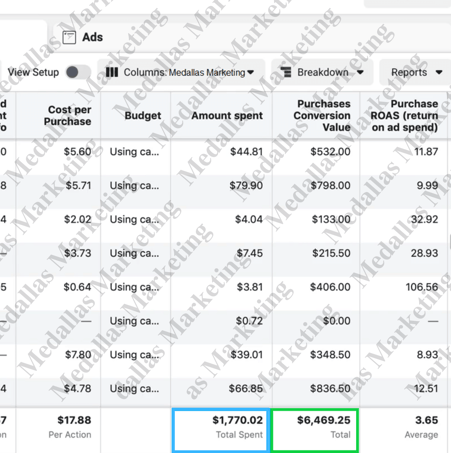Image resolution: width=451 pixels, height=453 pixels.
Task: Click the $6,469.25 Total conversion value
Action: point(315,430)
